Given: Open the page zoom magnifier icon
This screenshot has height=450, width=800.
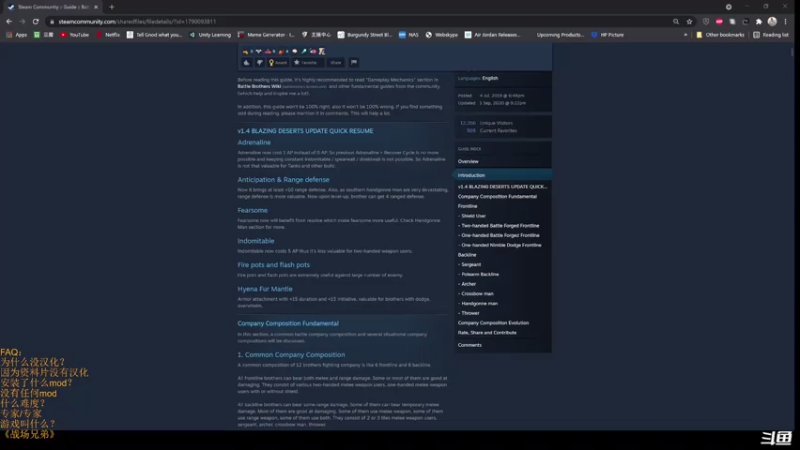Looking at the screenshot, I should point(676,21).
